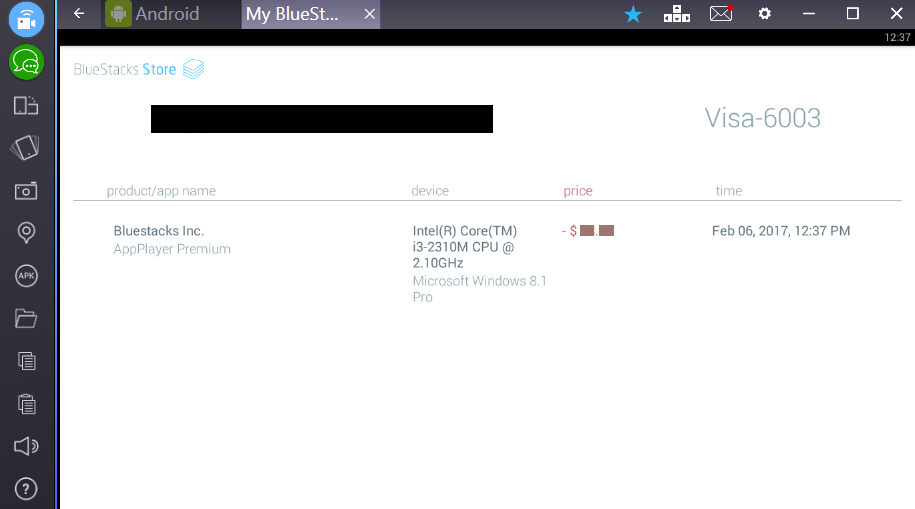Open the set location pin icon

click(26, 233)
